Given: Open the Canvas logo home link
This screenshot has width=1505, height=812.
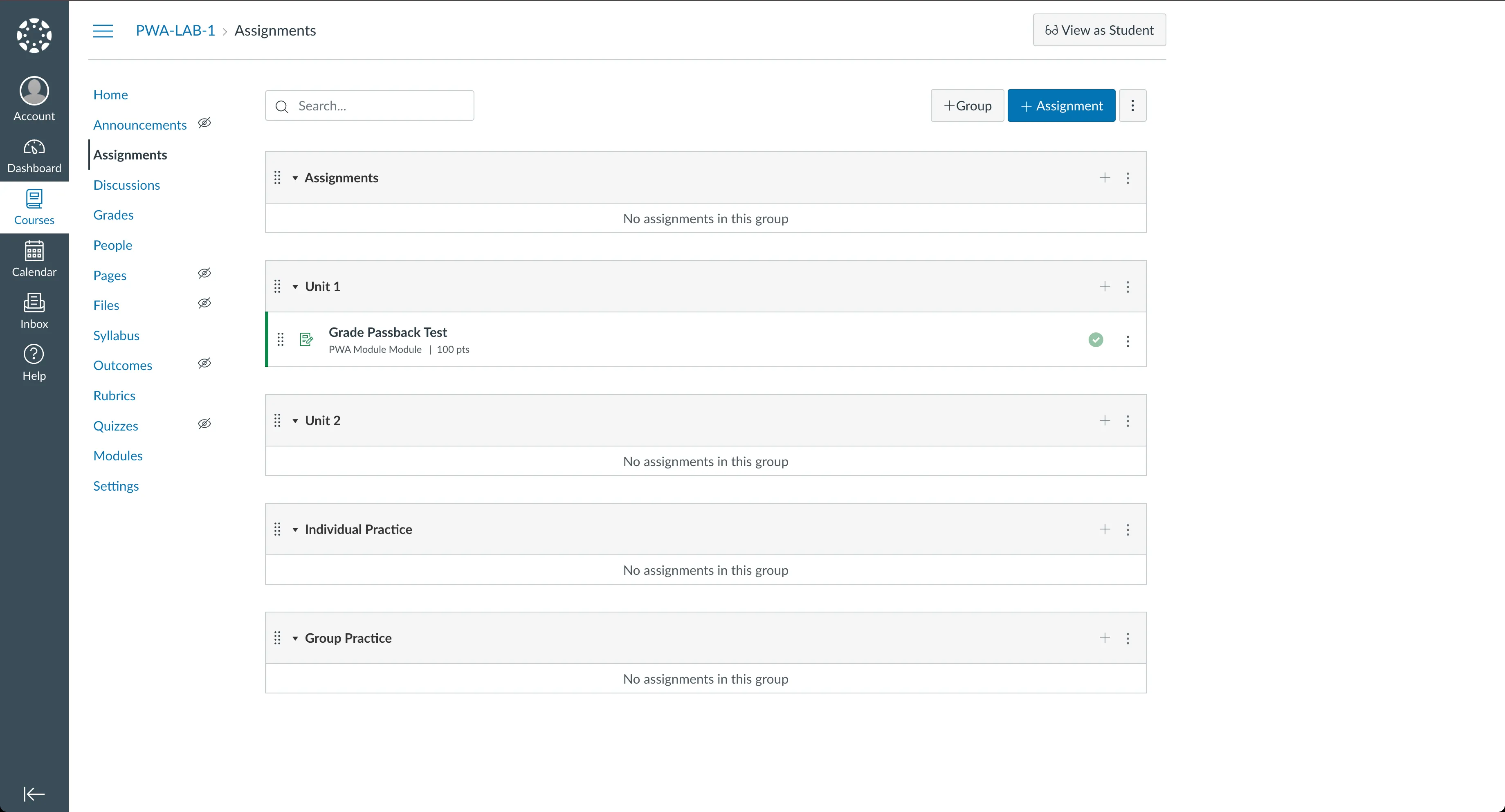Looking at the screenshot, I should pos(34,36).
